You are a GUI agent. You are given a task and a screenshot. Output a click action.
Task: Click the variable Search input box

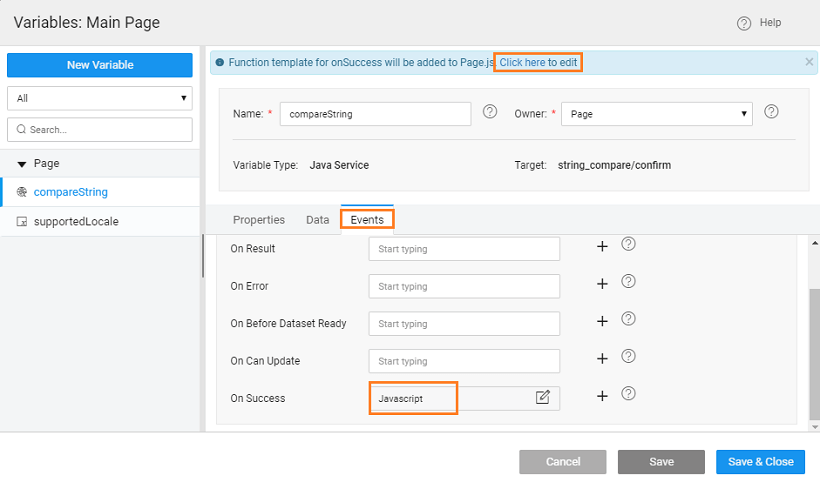click(x=100, y=129)
